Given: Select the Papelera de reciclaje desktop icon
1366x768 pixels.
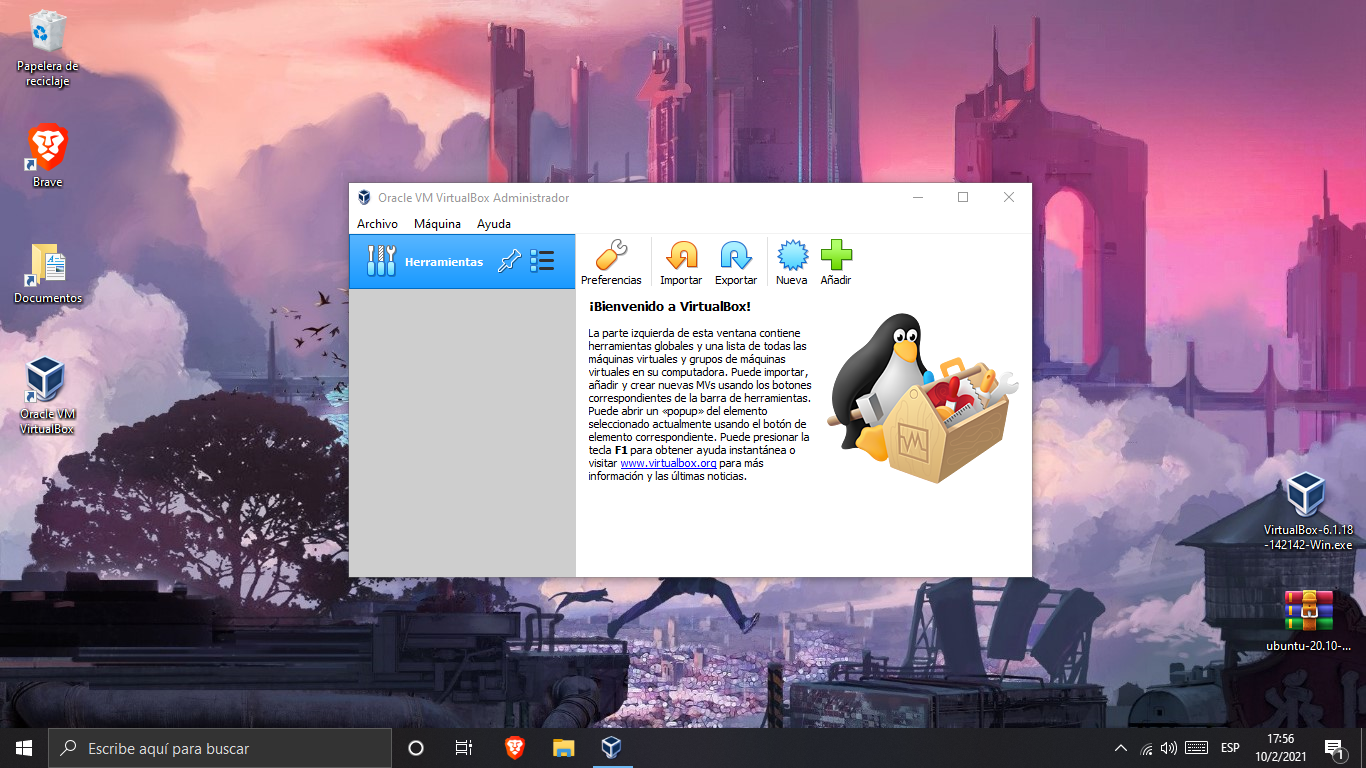Looking at the screenshot, I should 47,49.
